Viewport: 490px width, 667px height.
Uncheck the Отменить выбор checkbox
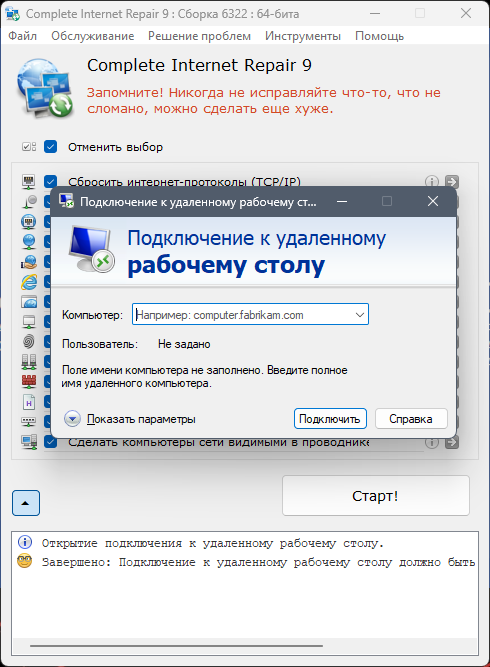[51, 147]
